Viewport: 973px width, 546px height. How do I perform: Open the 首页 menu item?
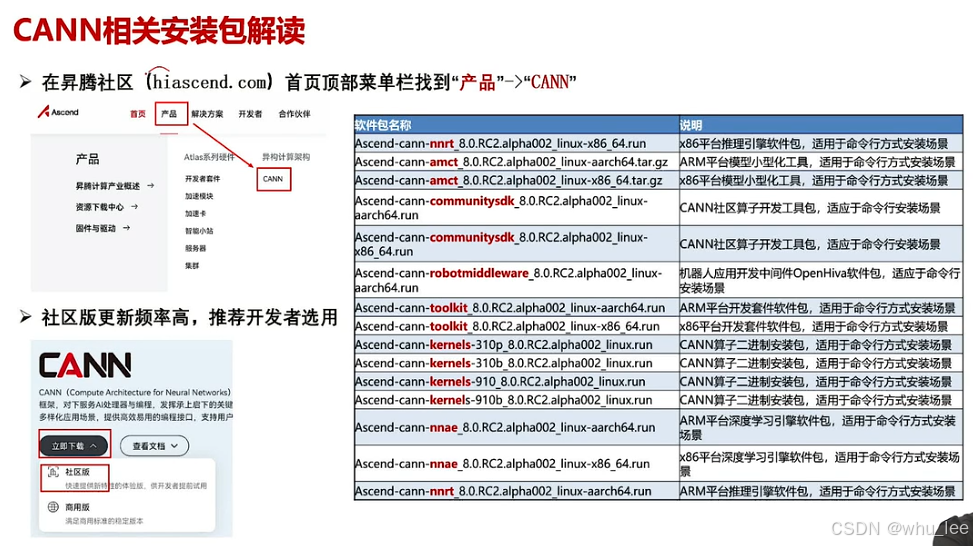point(138,114)
